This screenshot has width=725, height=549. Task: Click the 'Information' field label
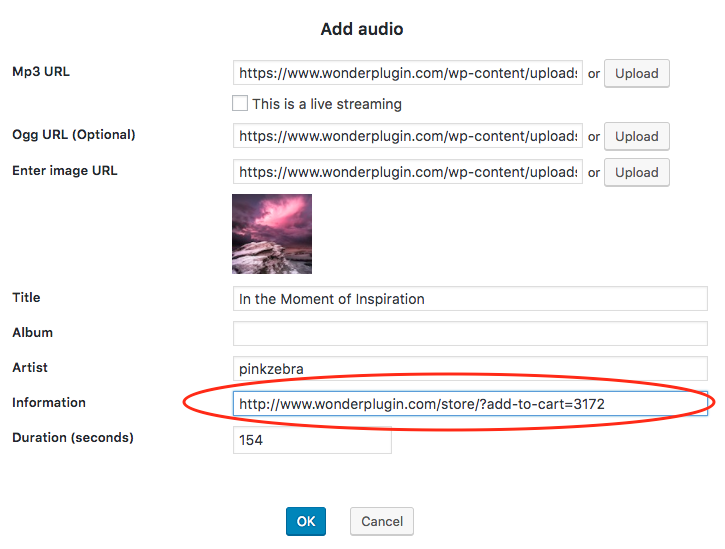[49, 402]
